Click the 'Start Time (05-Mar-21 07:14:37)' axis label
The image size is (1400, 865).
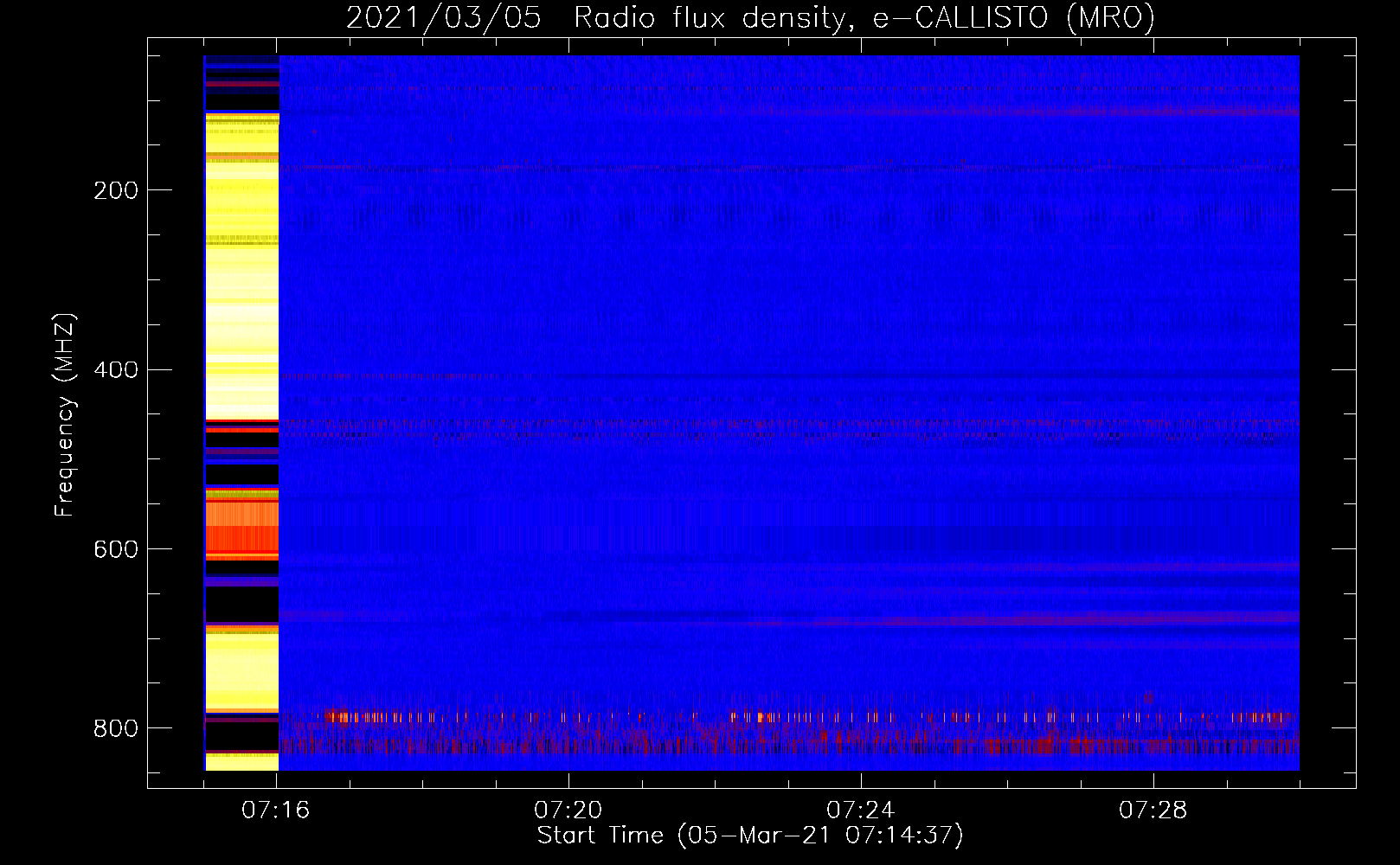point(750,836)
